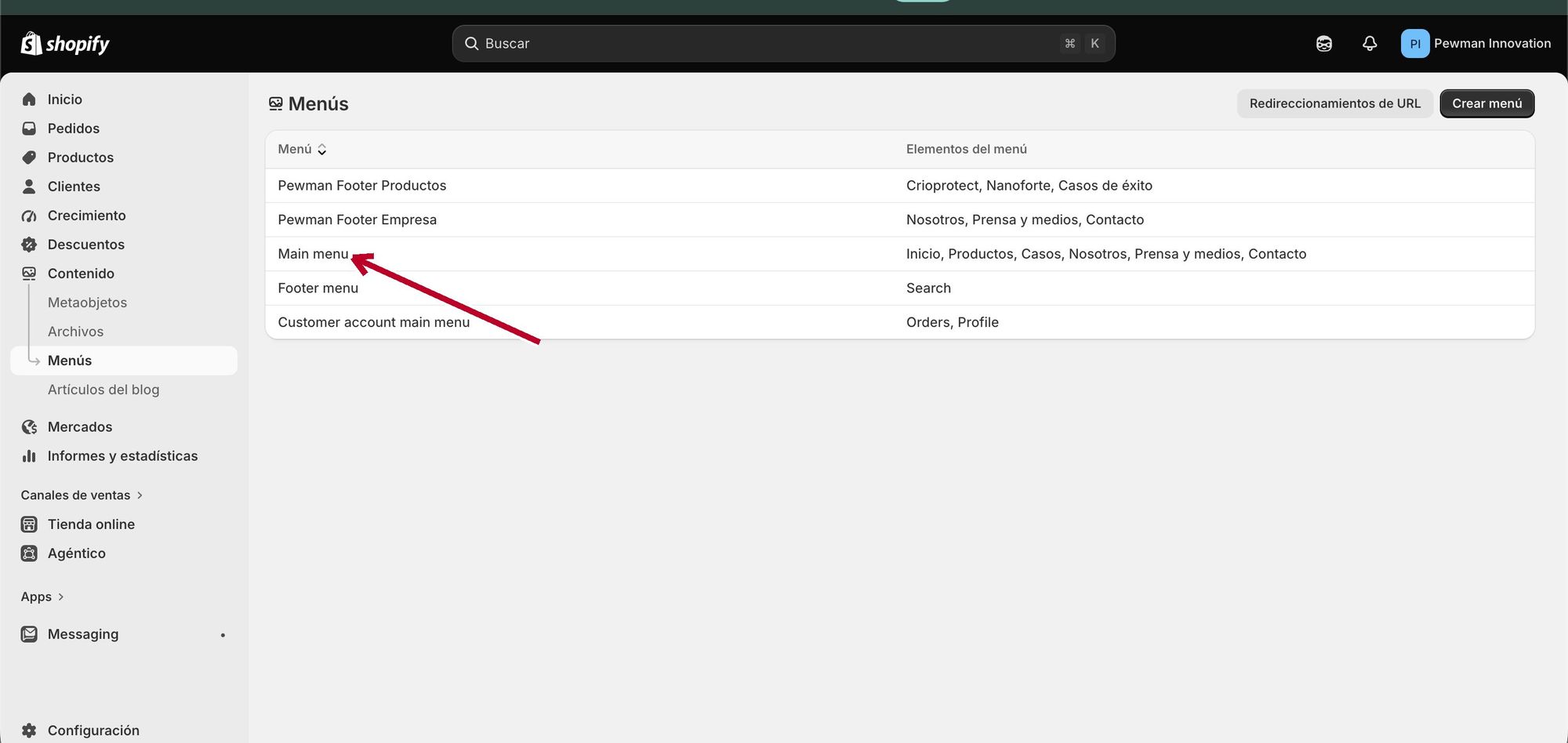Click the Informes bar chart icon
The height and width of the screenshot is (743, 1568).
(29, 456)
